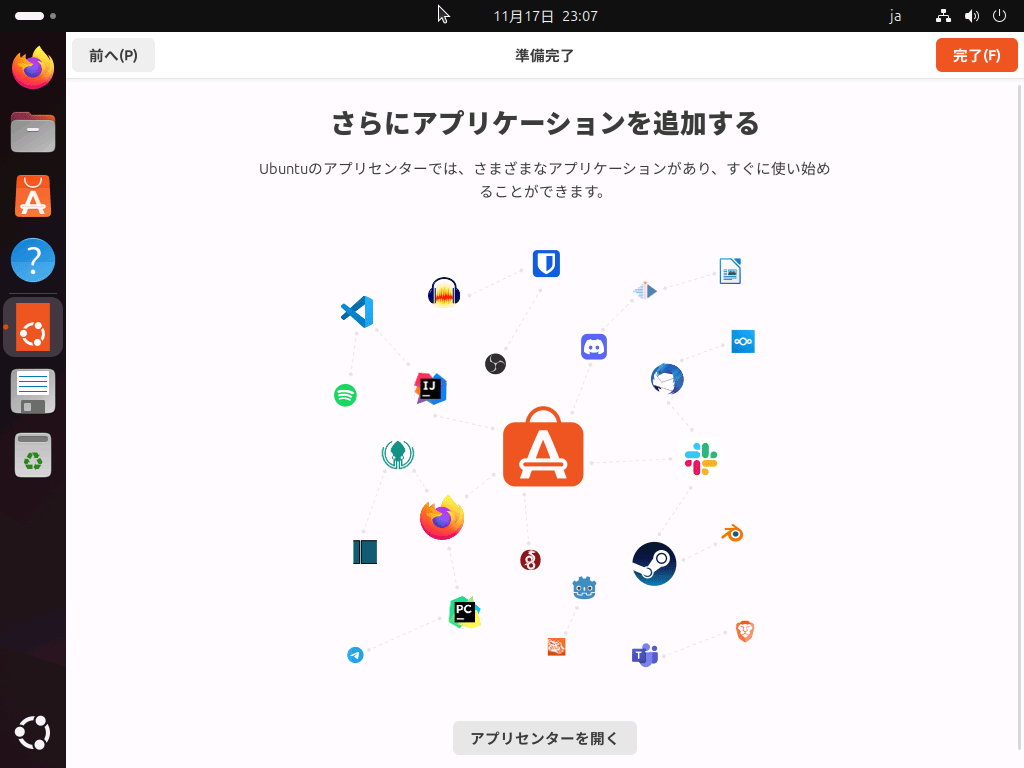Click the Audacity headphones icon
This screenshot has width=1024, height=768.
pyautogui.click(x=443, y=292)
